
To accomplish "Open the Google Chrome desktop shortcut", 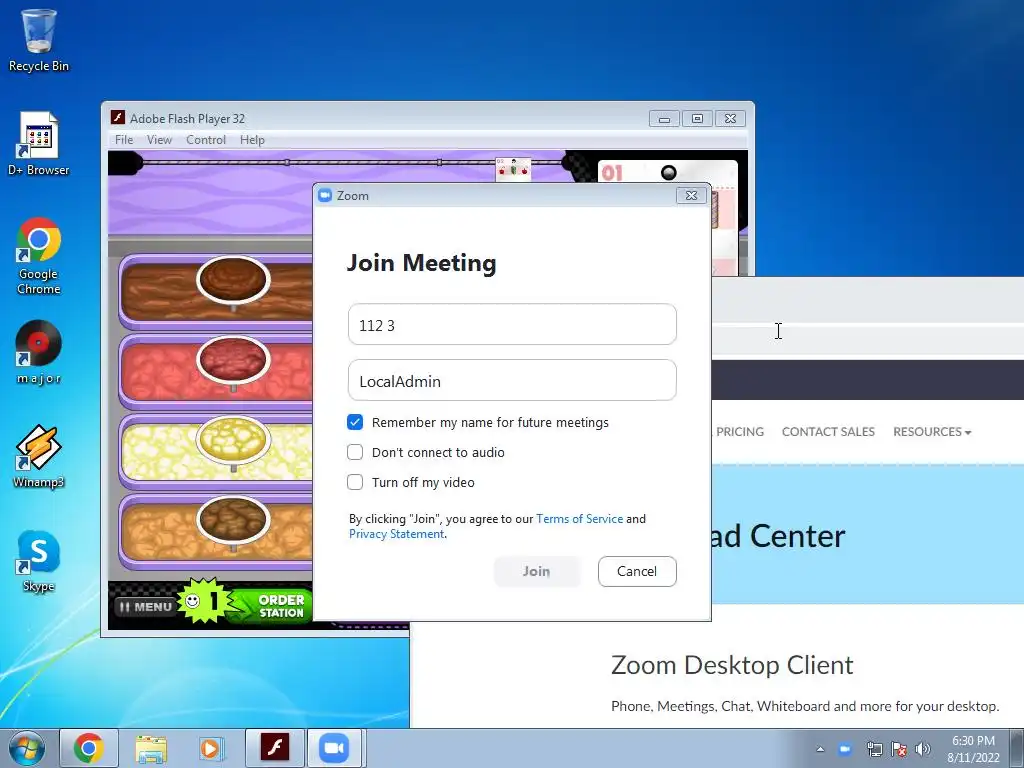I will 39,255.
